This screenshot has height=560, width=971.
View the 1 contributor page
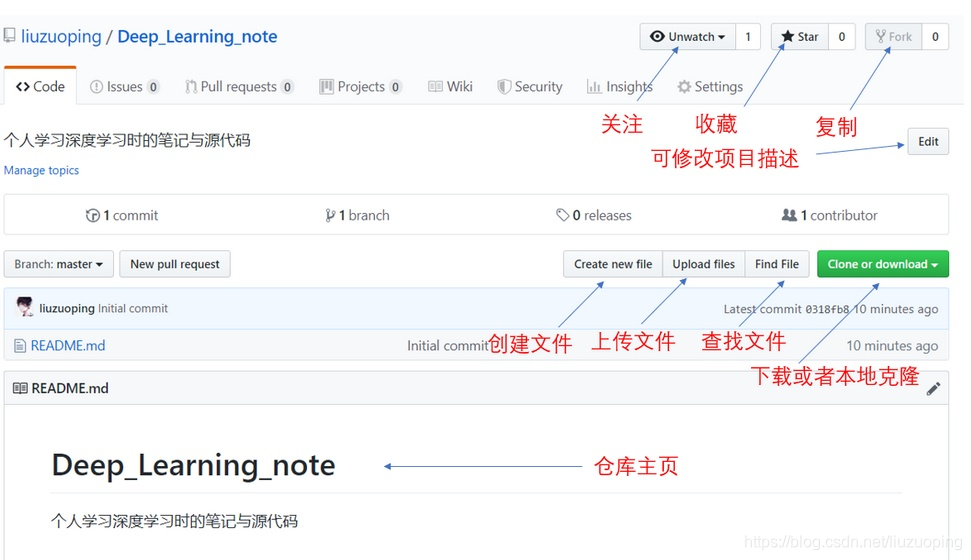(830, 215)
